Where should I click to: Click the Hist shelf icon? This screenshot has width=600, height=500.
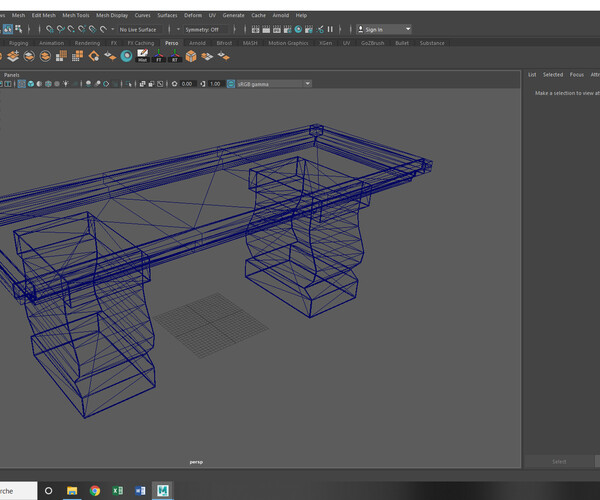[x=143, y=57]
